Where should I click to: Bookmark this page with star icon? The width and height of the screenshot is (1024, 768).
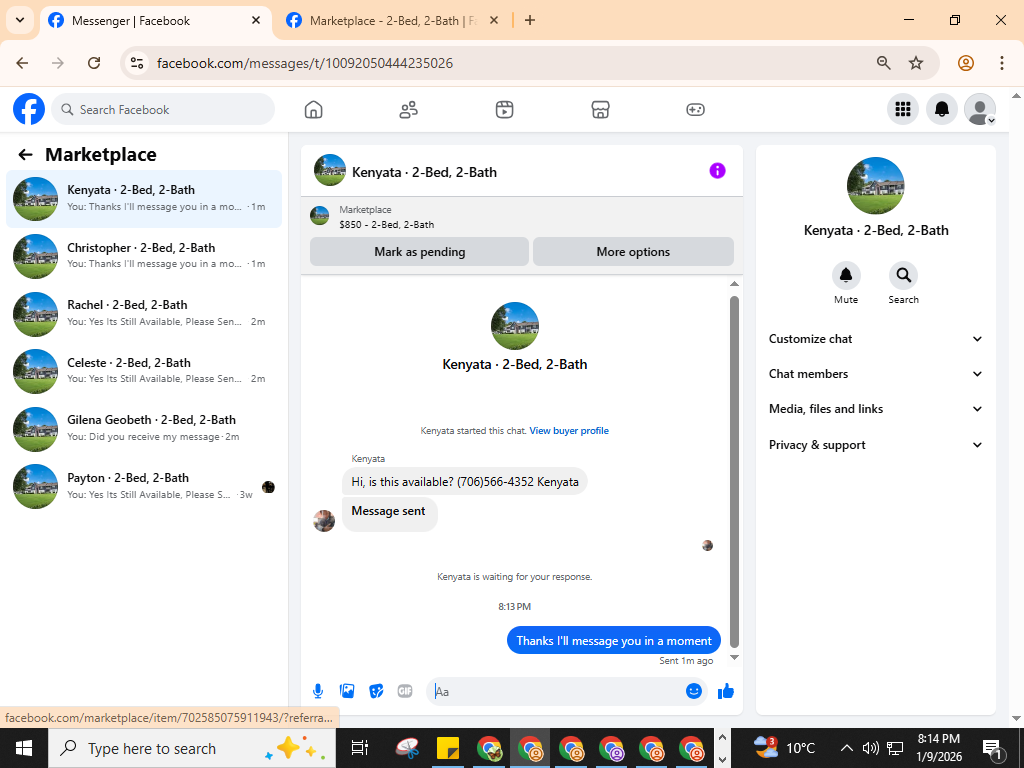[x=916, y=63]
